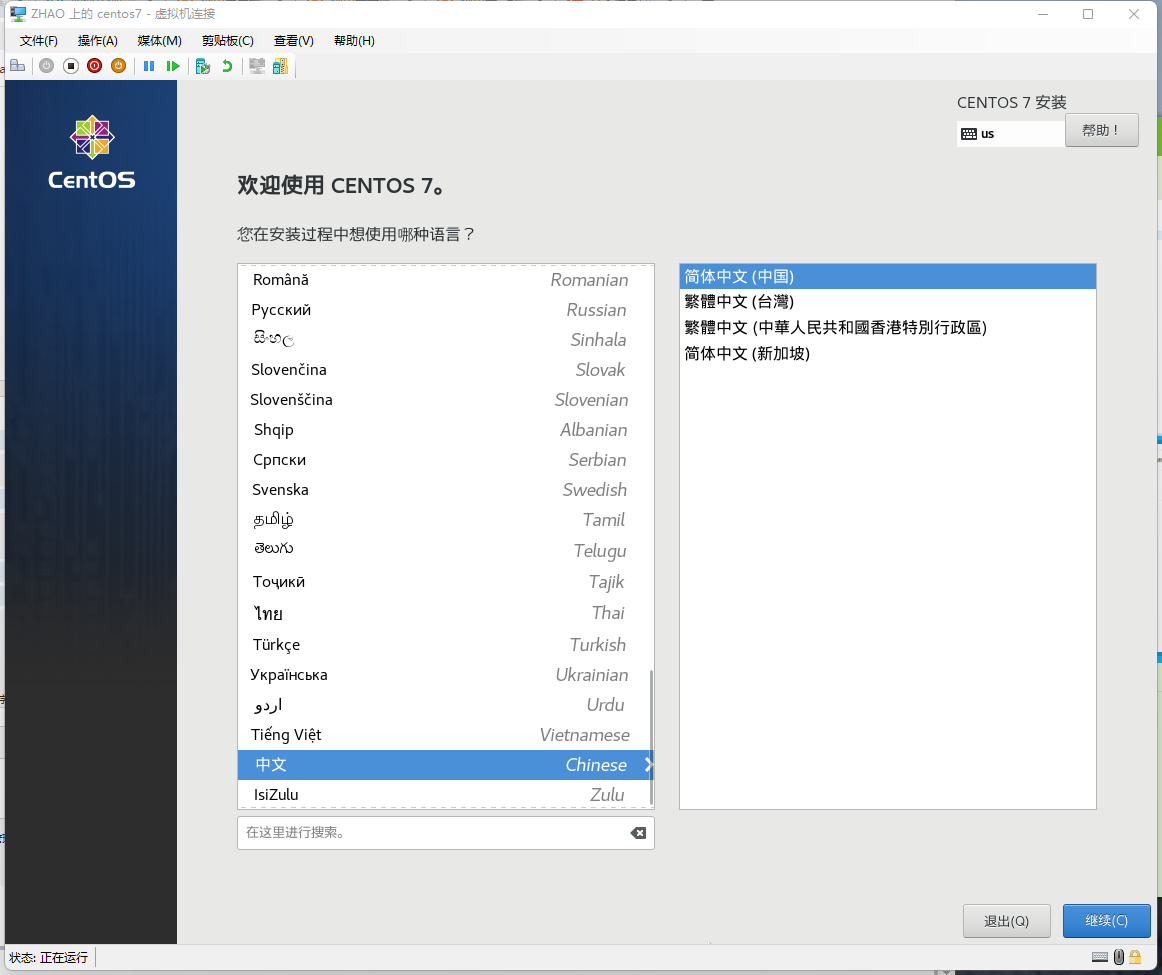Open the 操作(A) menu

98,41
